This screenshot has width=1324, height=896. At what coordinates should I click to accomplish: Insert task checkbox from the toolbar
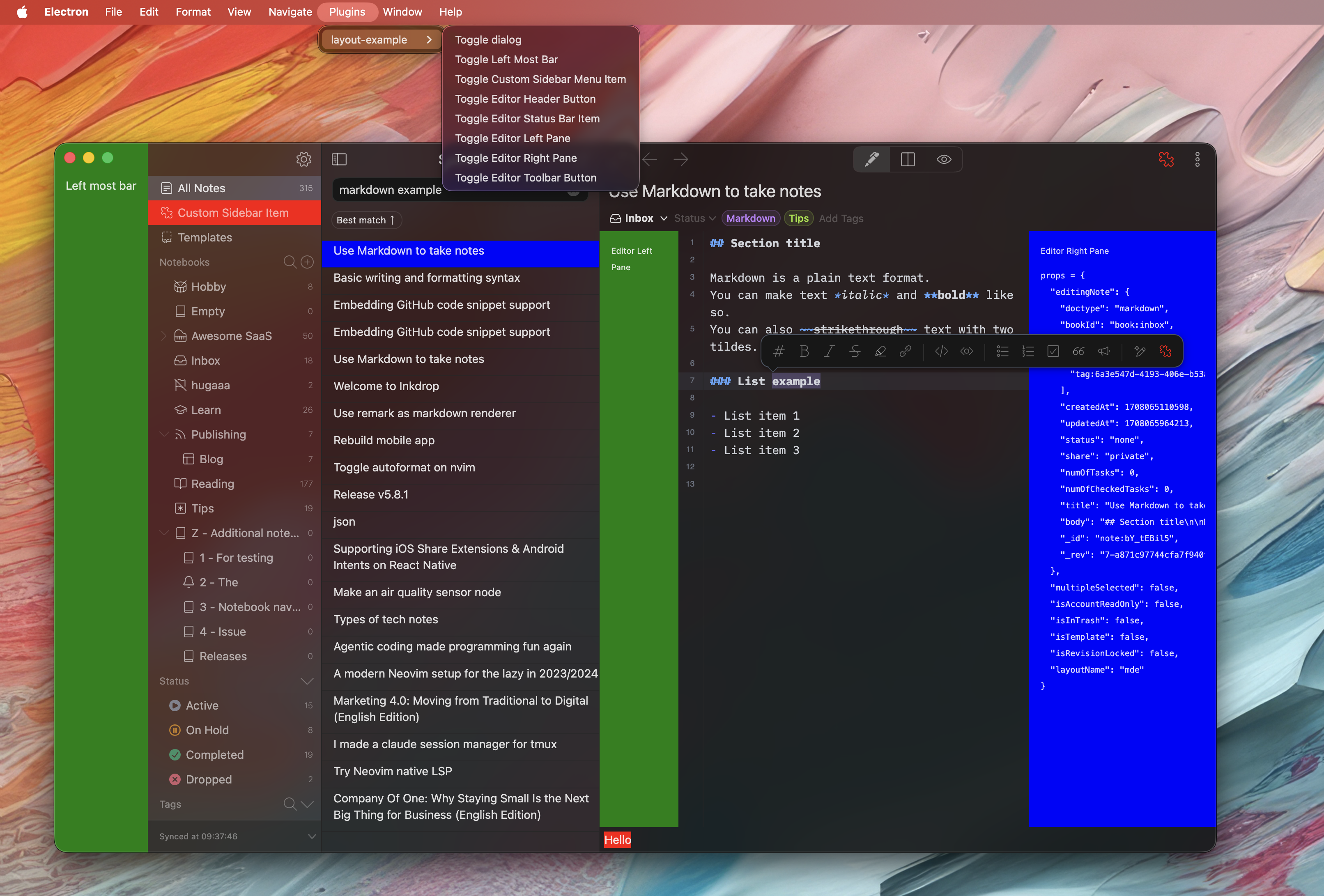1053,352
